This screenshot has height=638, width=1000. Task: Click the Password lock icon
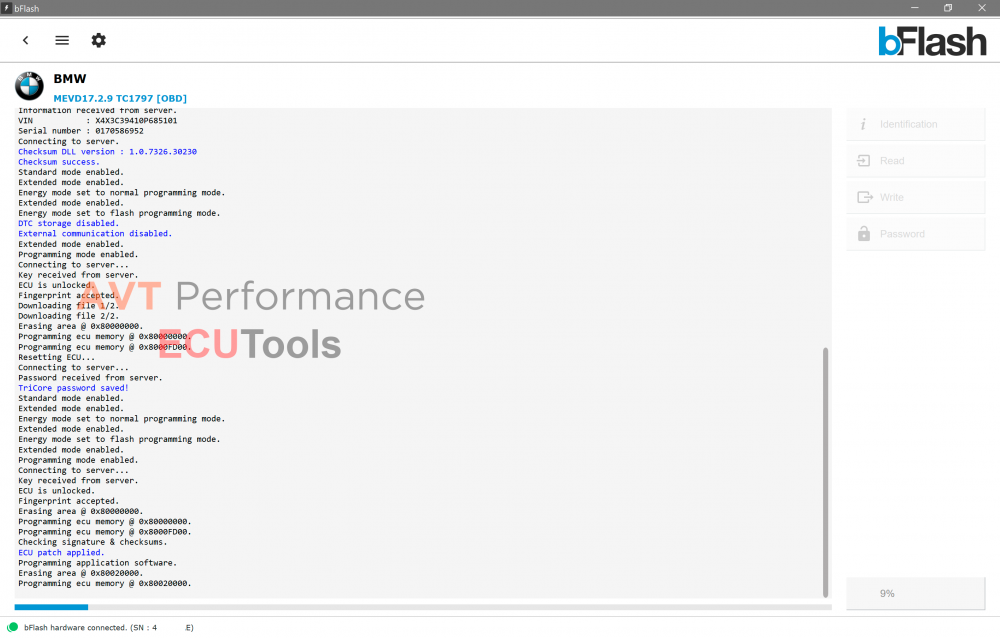point(863,233)
